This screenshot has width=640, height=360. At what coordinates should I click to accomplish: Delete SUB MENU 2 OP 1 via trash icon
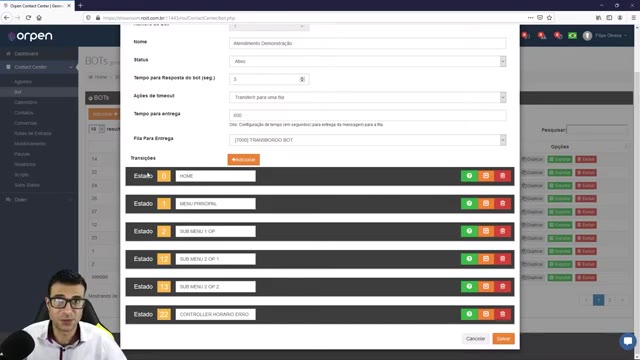pos(502,259)
